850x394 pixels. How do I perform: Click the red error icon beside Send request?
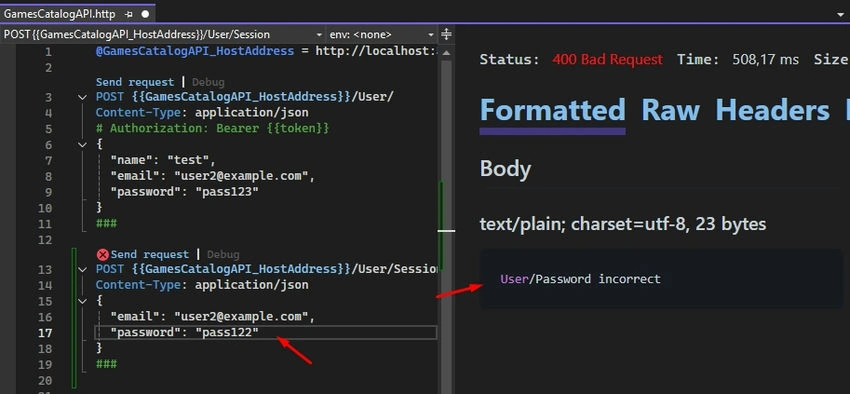pos(102,254)
